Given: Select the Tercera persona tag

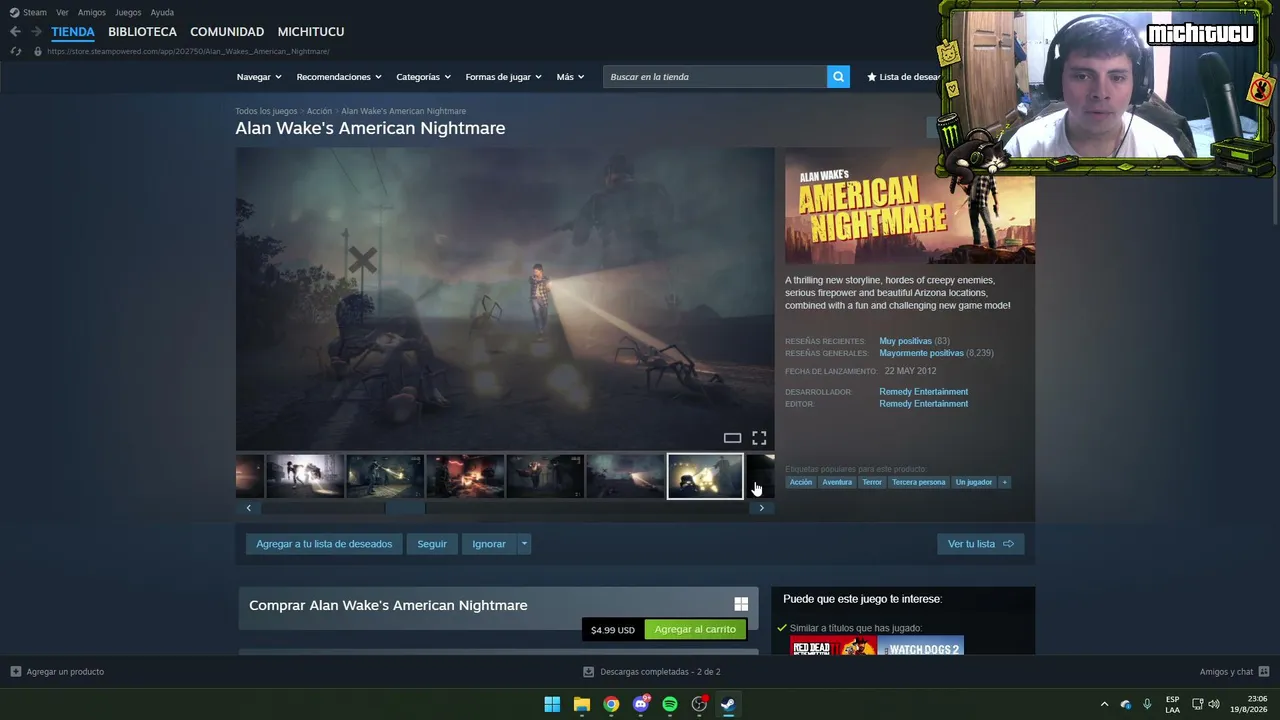Looking at the screenshot, I should coord(918,482).
